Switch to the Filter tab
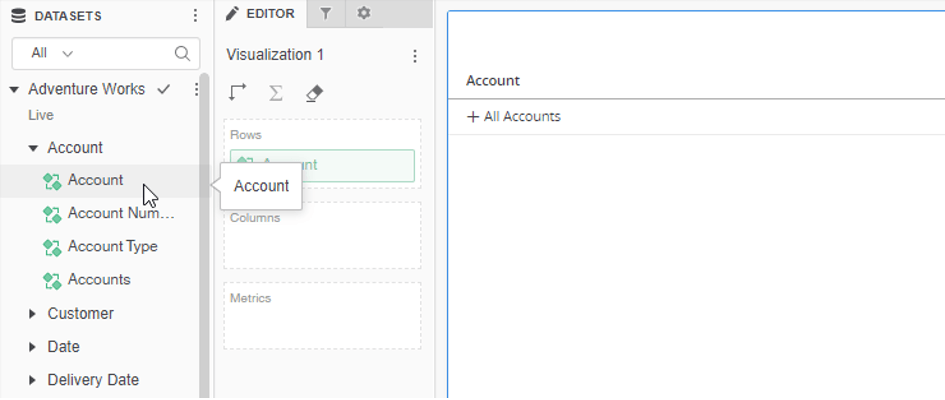Screen dimensions: 945x400 325,13
